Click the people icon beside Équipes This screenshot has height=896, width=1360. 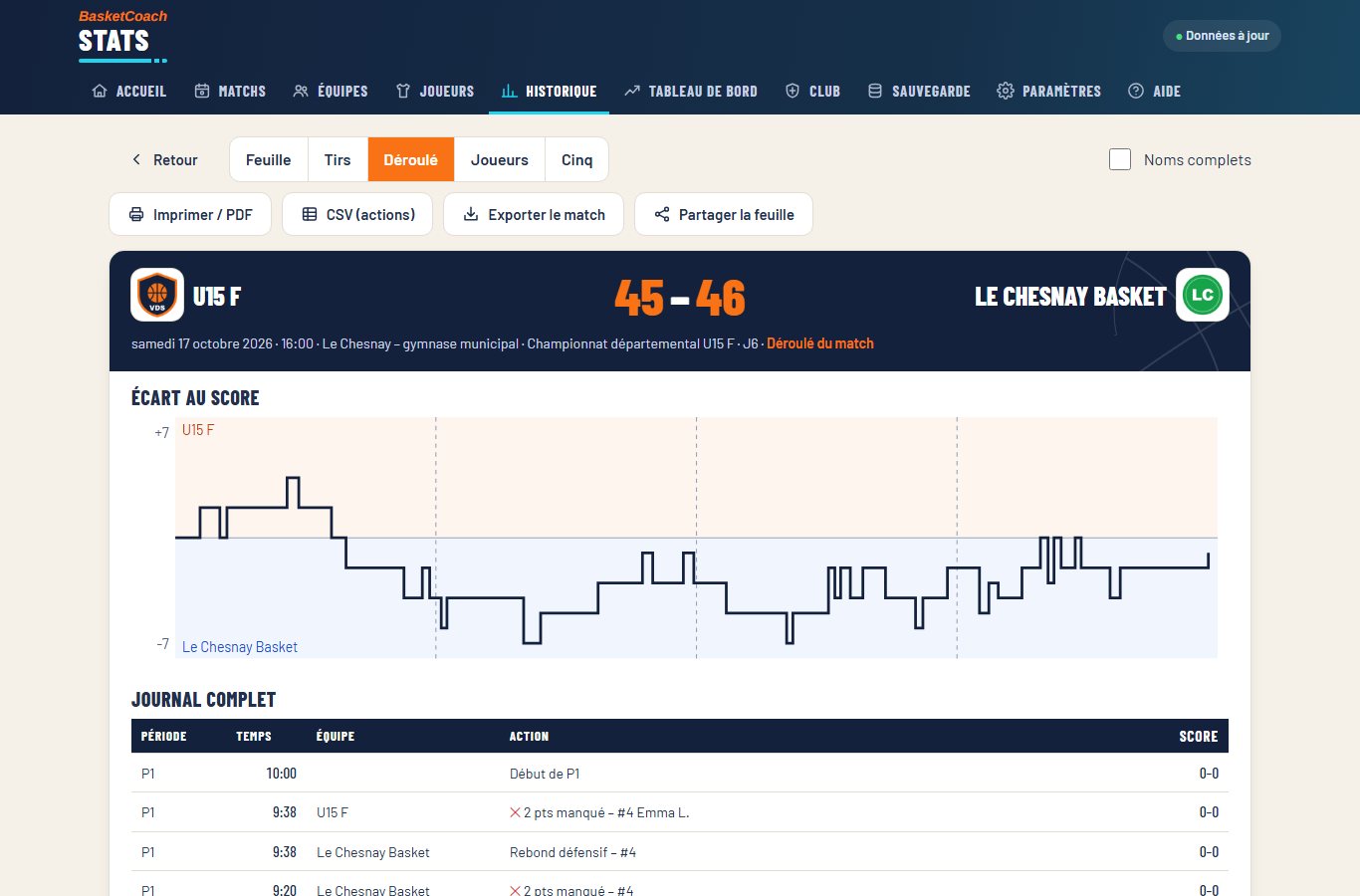click(301, 91)
